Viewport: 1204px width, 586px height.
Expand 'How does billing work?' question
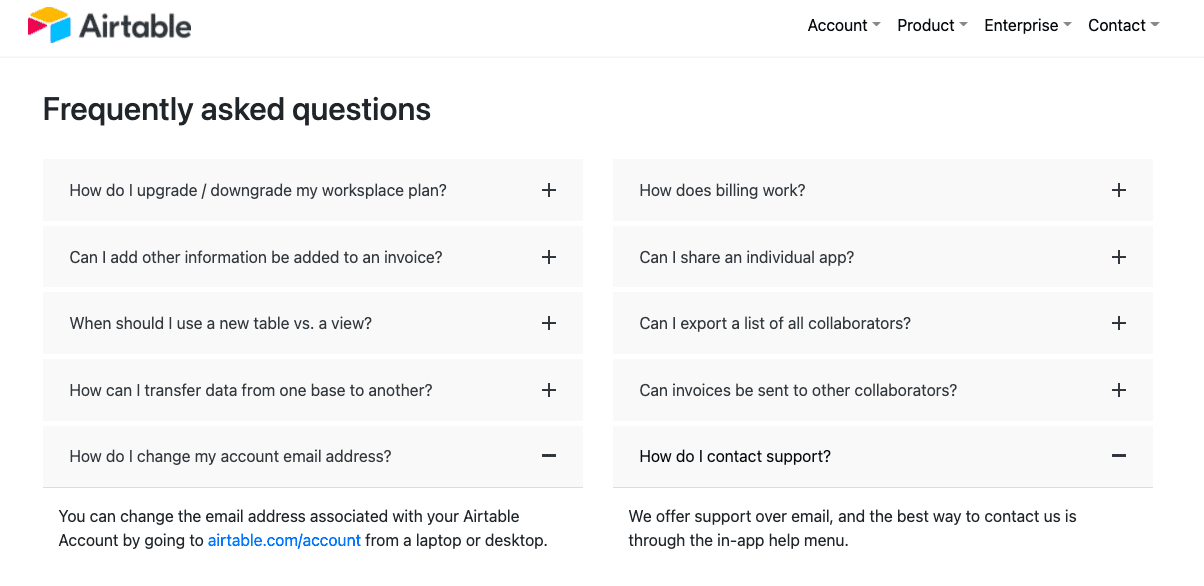(x=883, y=190)
